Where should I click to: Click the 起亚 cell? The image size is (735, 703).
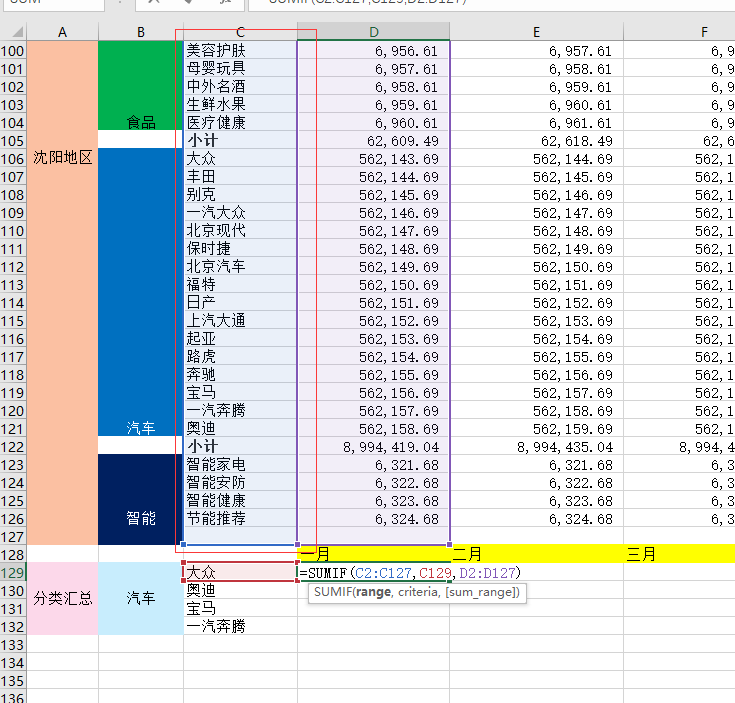[x=240, y=338]
